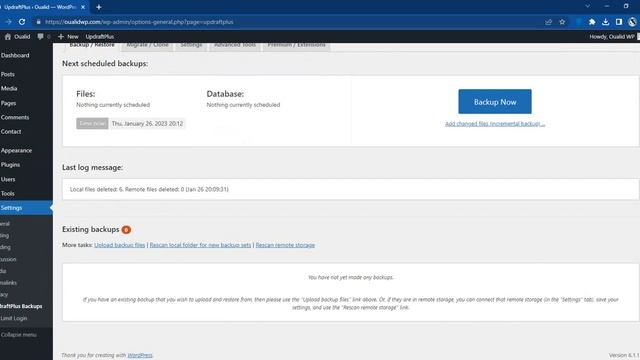Open a new browser tab

[x=99, y=7]
